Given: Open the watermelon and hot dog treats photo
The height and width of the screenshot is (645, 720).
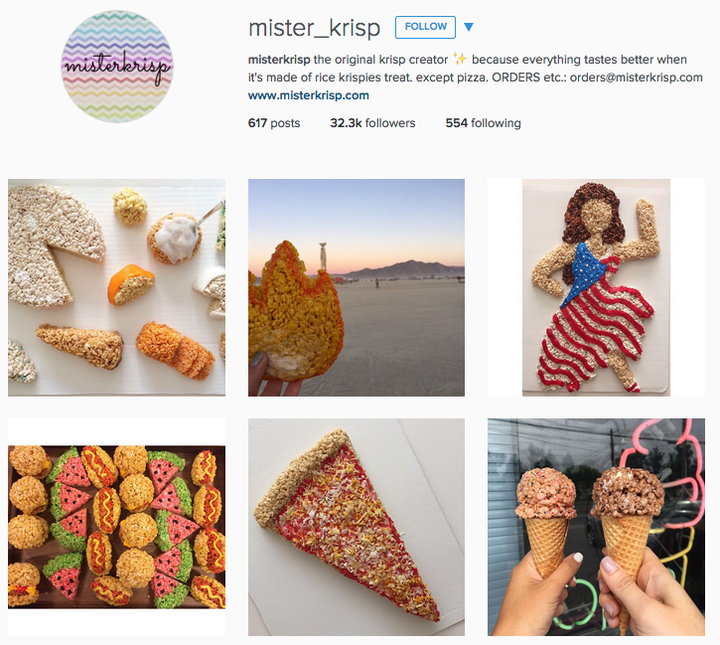Looking at the screenshot, I should 117,527.
